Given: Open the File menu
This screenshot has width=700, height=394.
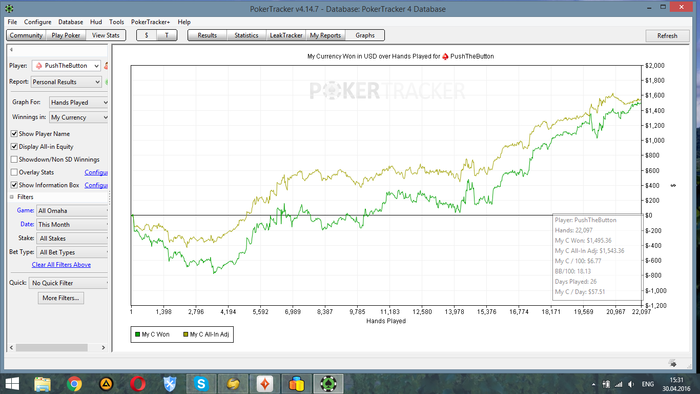Looking at the screenshot, I should pyautogui.click(x=12, y=22).
